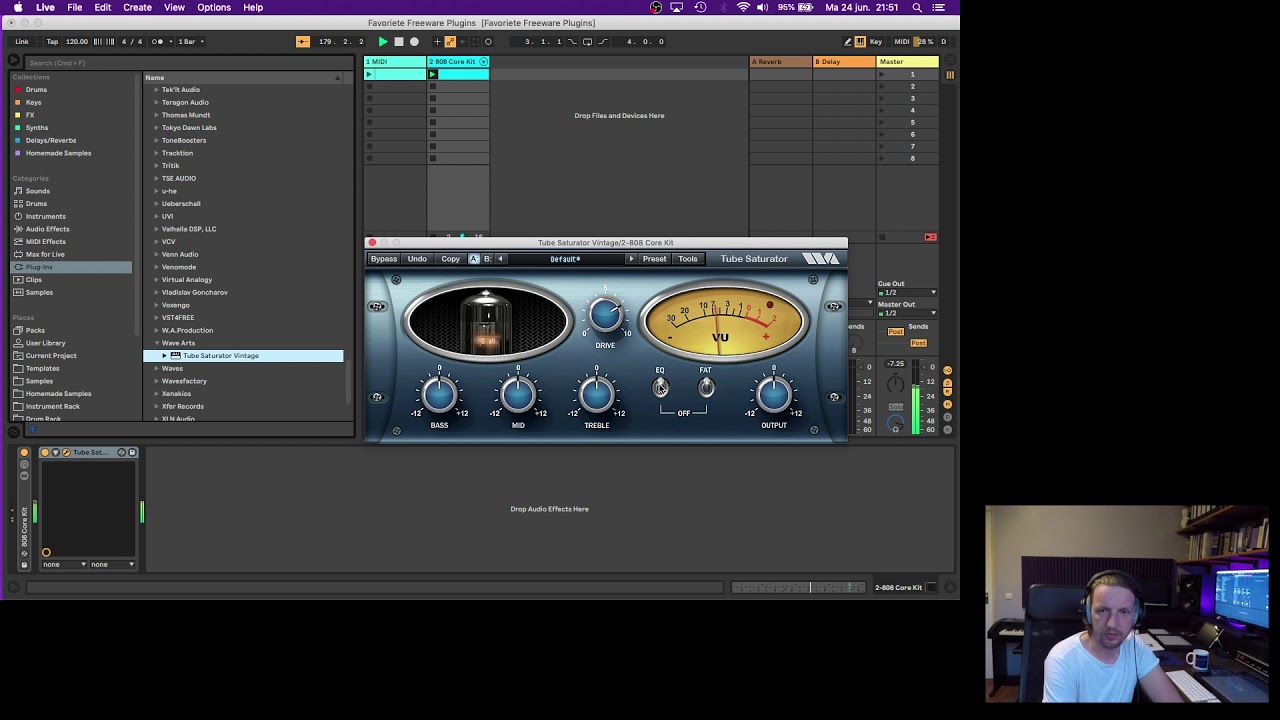Expand the Valhalla DSP, LLC folder
The width and height of the screenshot is (1280, 720).
[x=157, y=229]
